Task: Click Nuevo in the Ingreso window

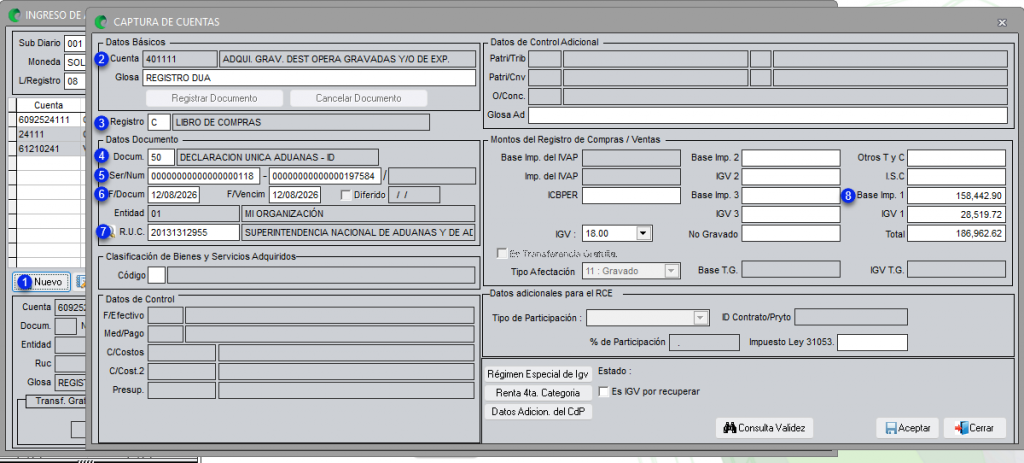Action: coord(40,282)
